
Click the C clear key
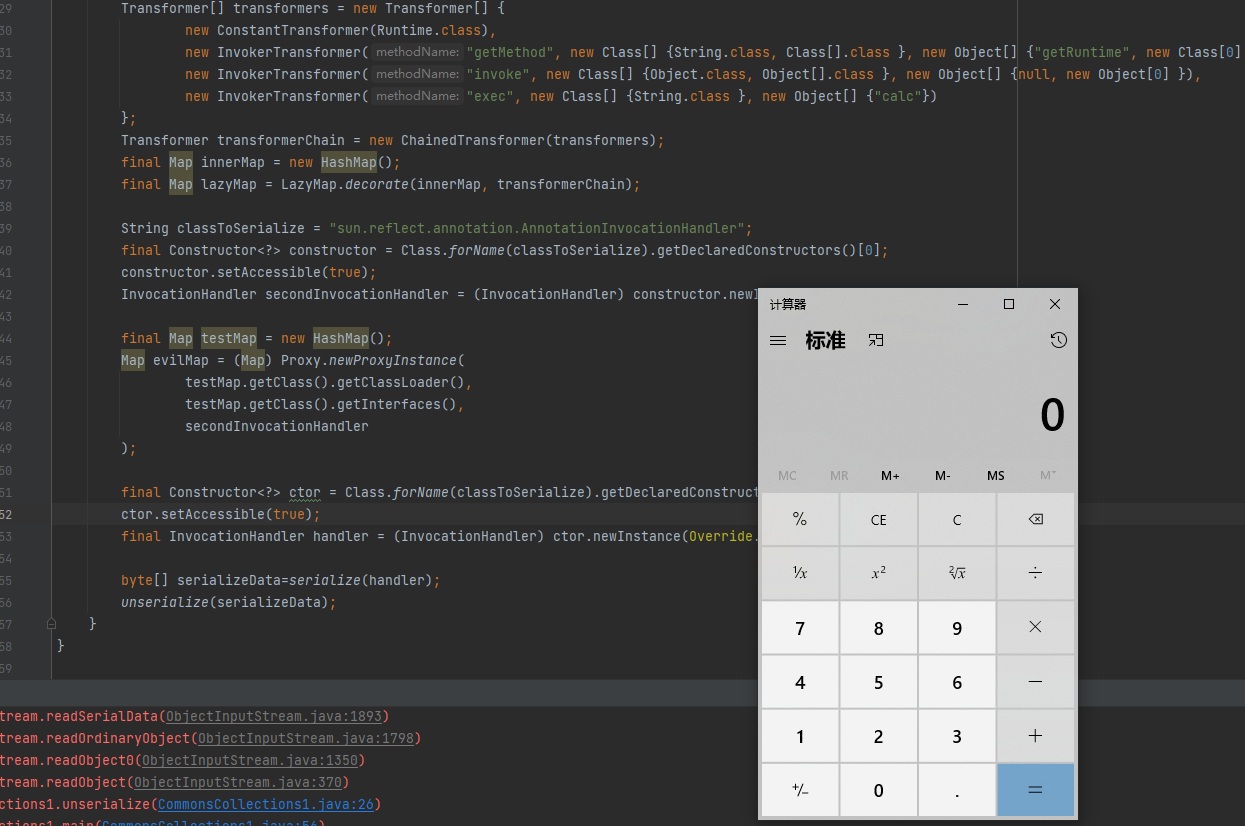957,519
